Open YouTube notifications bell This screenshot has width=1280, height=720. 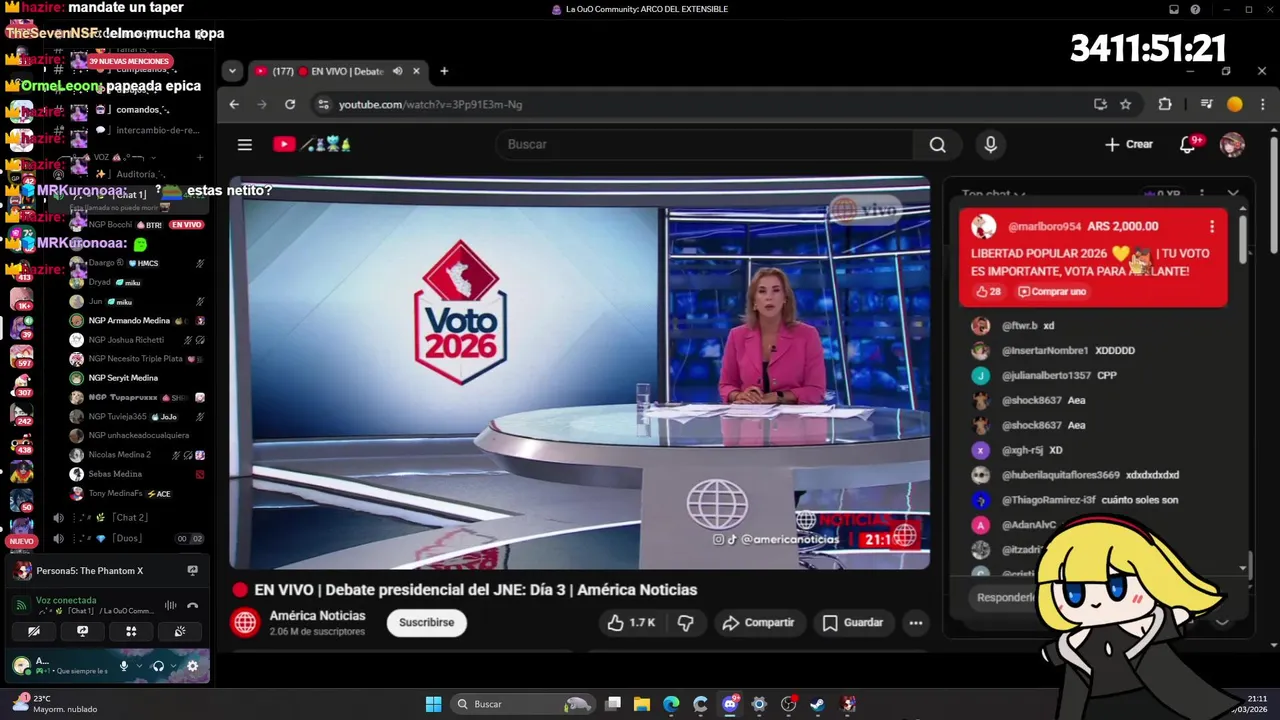(1188, 145)
